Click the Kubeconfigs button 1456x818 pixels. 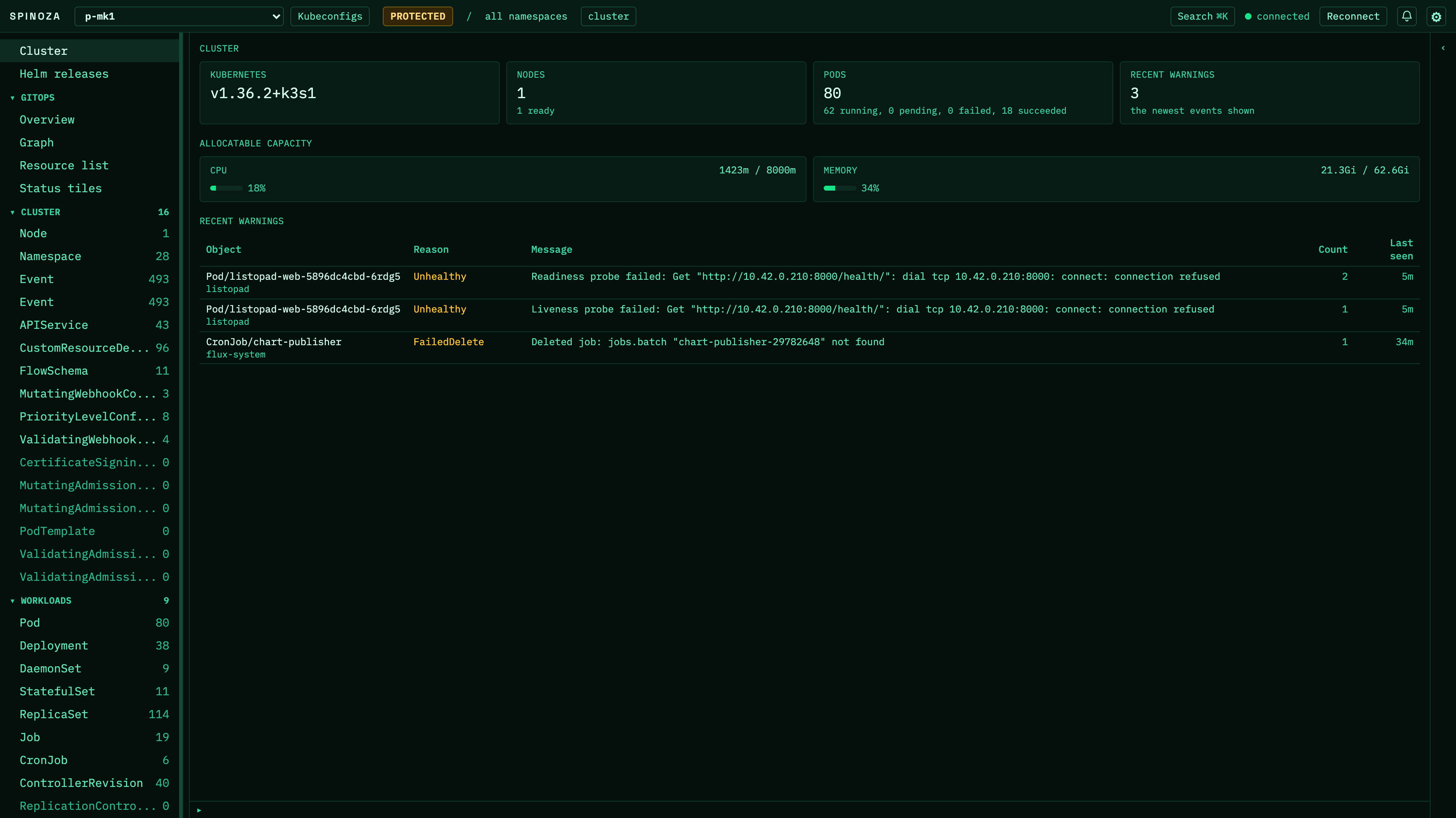[330, 16]
